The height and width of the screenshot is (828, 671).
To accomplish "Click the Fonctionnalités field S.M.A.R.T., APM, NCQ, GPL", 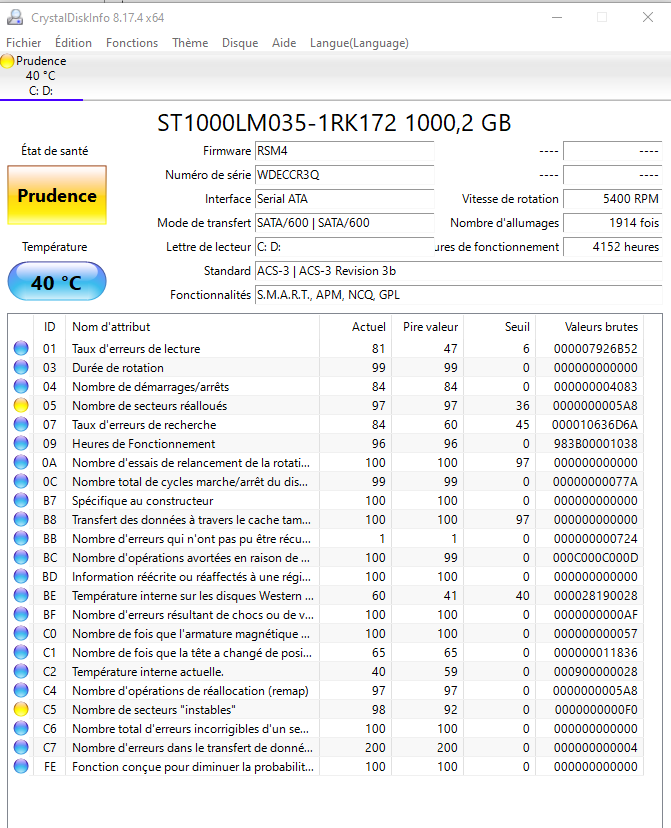I will click(458, 295).
